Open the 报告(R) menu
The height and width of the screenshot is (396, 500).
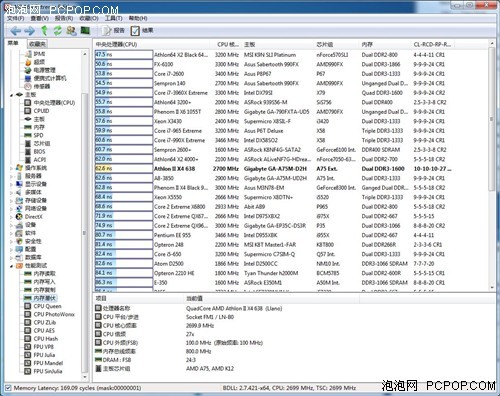[64, 18]
